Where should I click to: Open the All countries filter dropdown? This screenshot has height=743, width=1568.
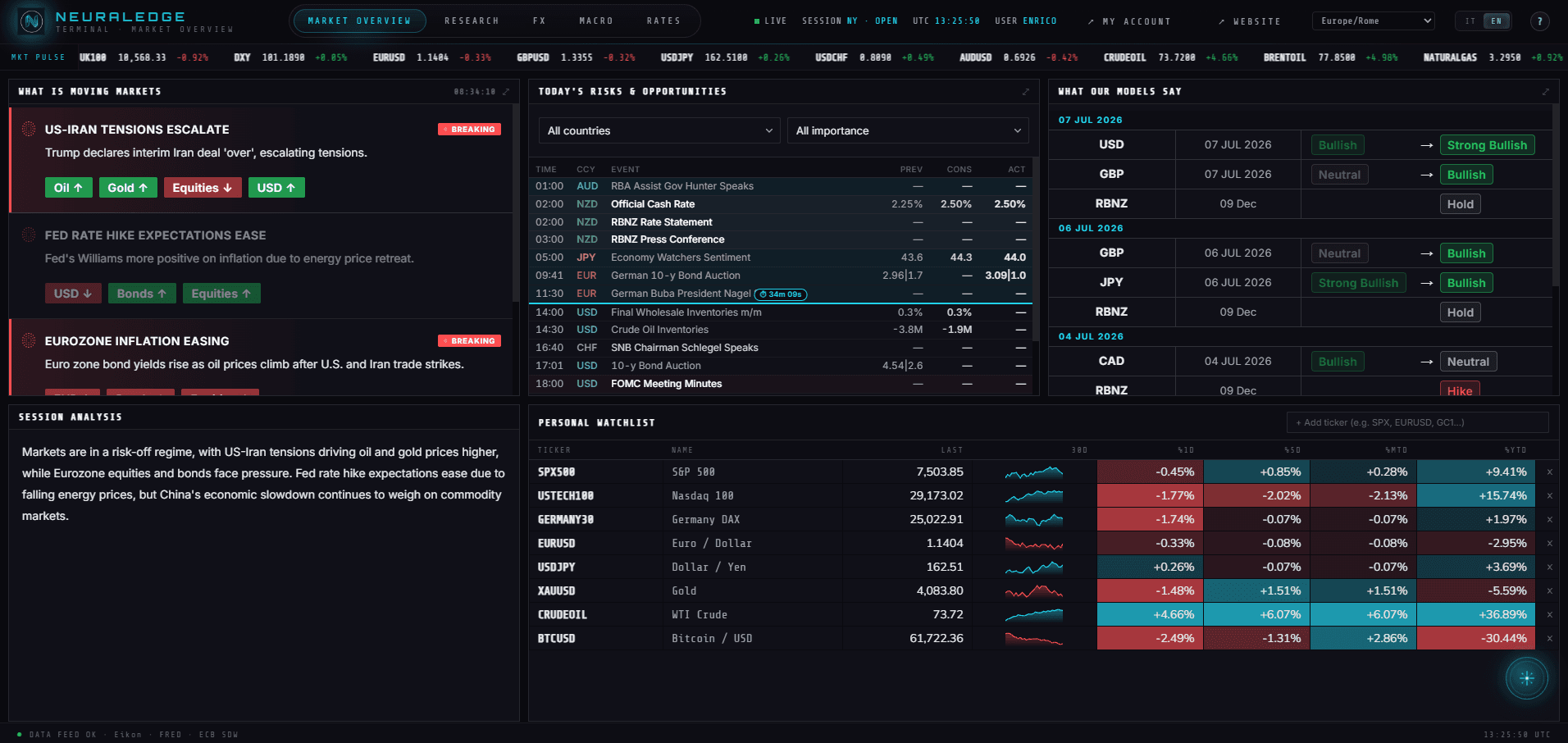coord(659,130)
